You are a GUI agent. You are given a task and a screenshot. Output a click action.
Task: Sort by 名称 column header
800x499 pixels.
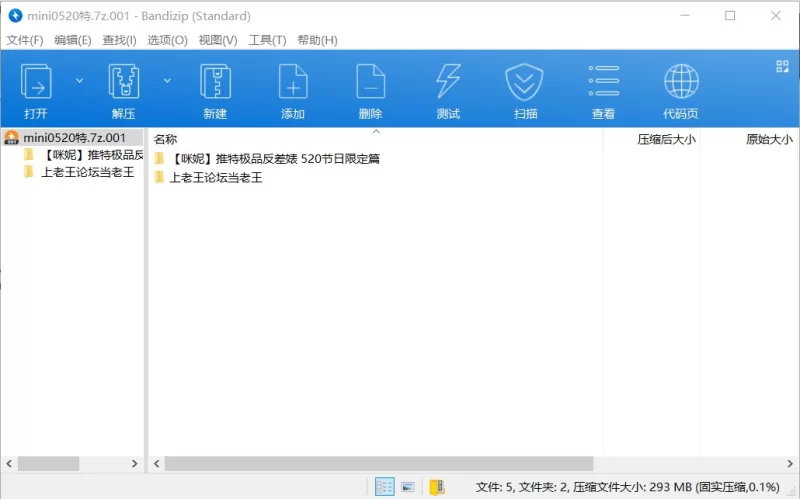click(165, 139)
